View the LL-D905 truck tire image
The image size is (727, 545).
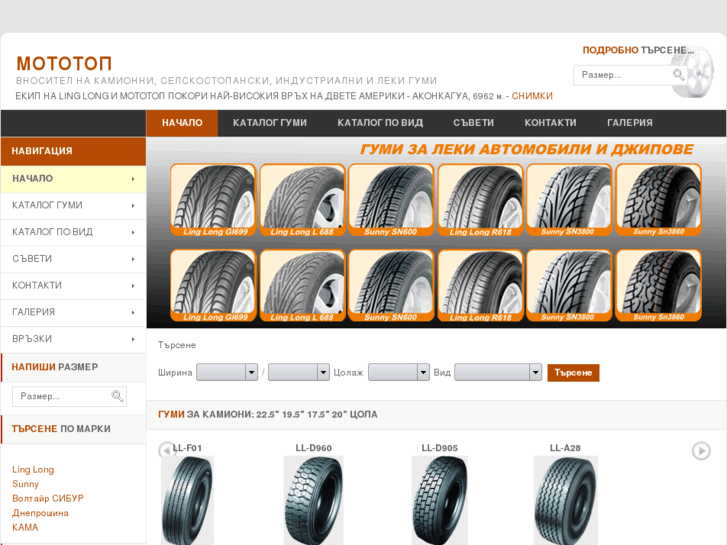(440, 500)
